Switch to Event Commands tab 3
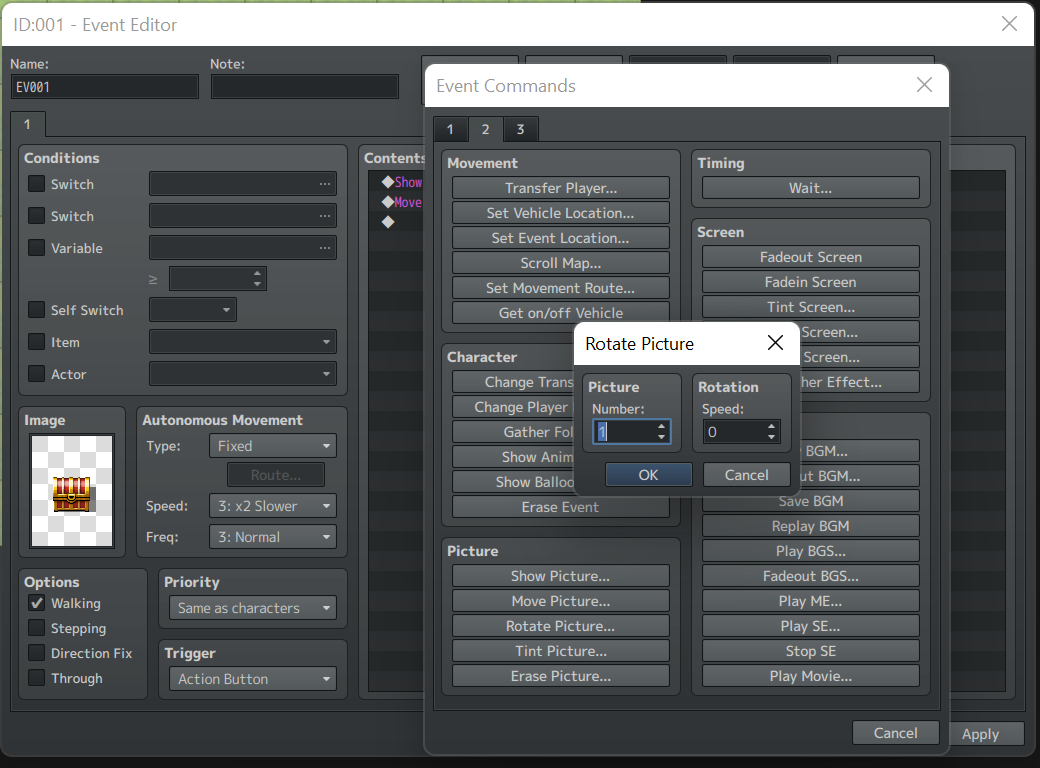 pyautogui.click(x=521, y=129)
